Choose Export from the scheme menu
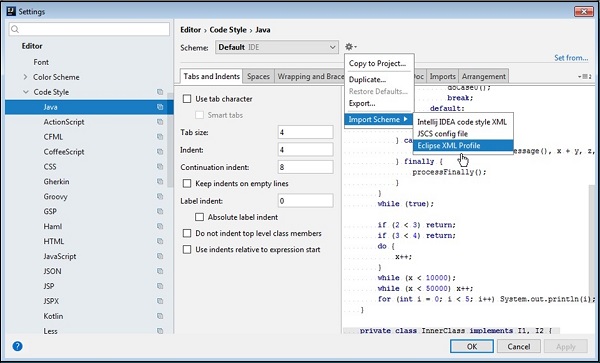This screenshot has width=600, height=363. (x=362, y=103)
